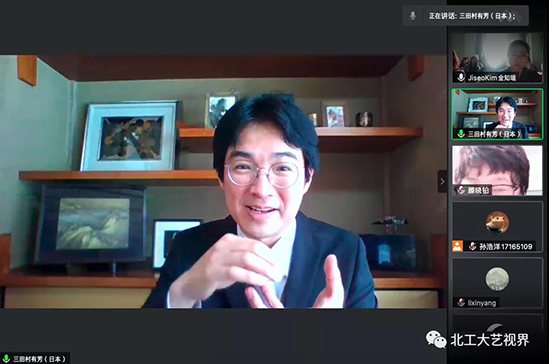This screenshot has height=364, width=549.
Task: Collapse the participant strip with the chevron arrow
Action: [442, 181]
